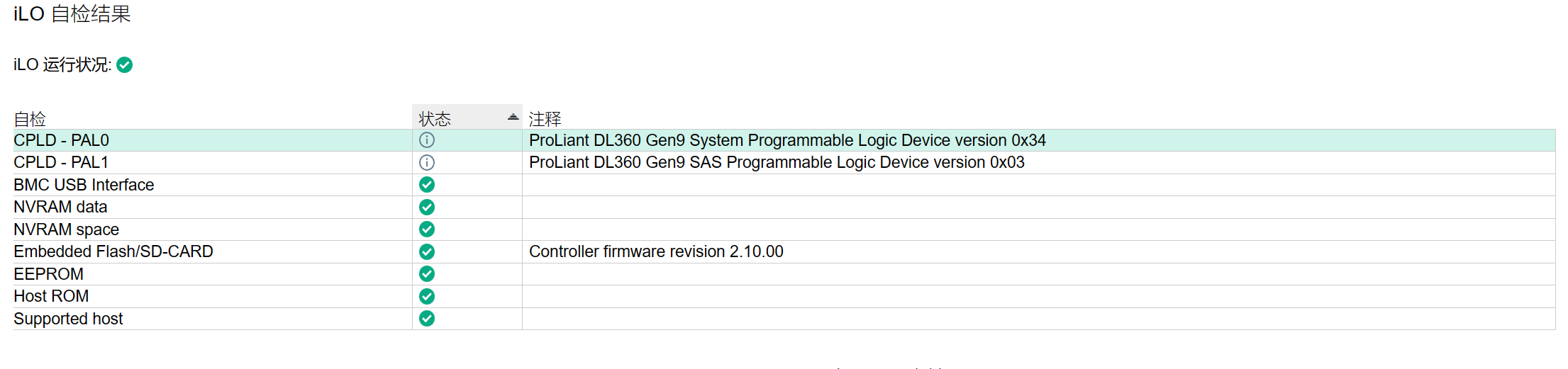Click the NVRAM space green check icon
Viewport: 1568px width, 369px height.
click(x=427, y=229)
